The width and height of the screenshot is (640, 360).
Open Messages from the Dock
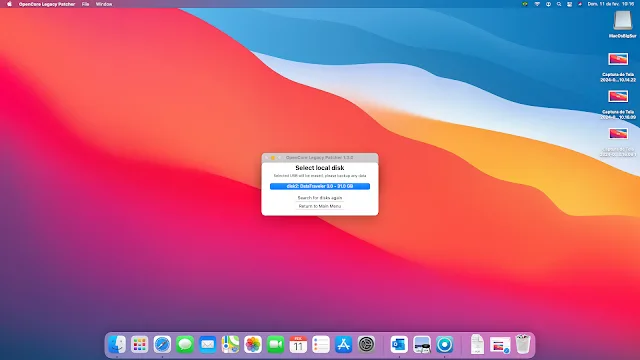click(x=185, y=344)
